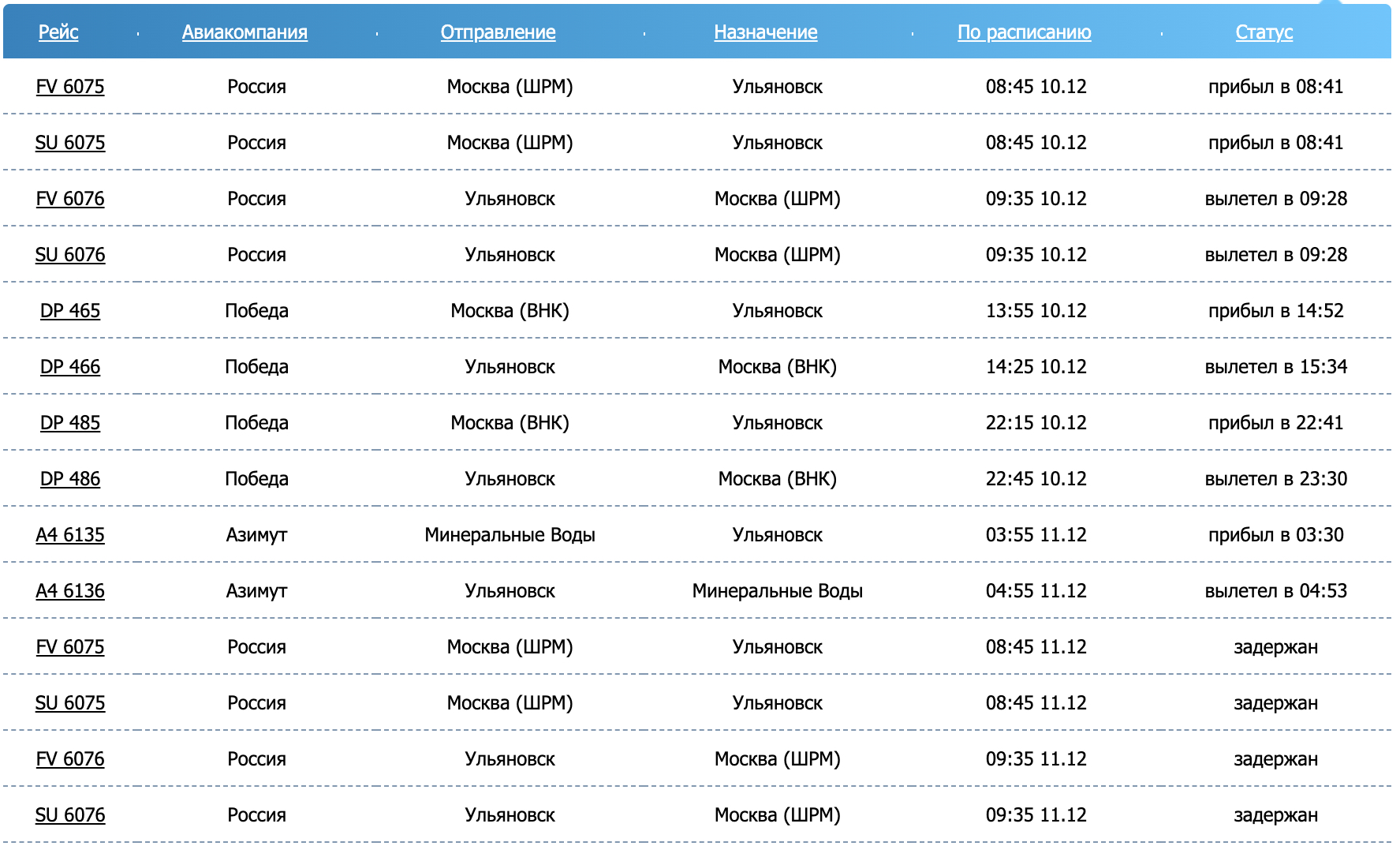Open delayed flight SU 6075 on 11.12

click(x=70, y=703)
